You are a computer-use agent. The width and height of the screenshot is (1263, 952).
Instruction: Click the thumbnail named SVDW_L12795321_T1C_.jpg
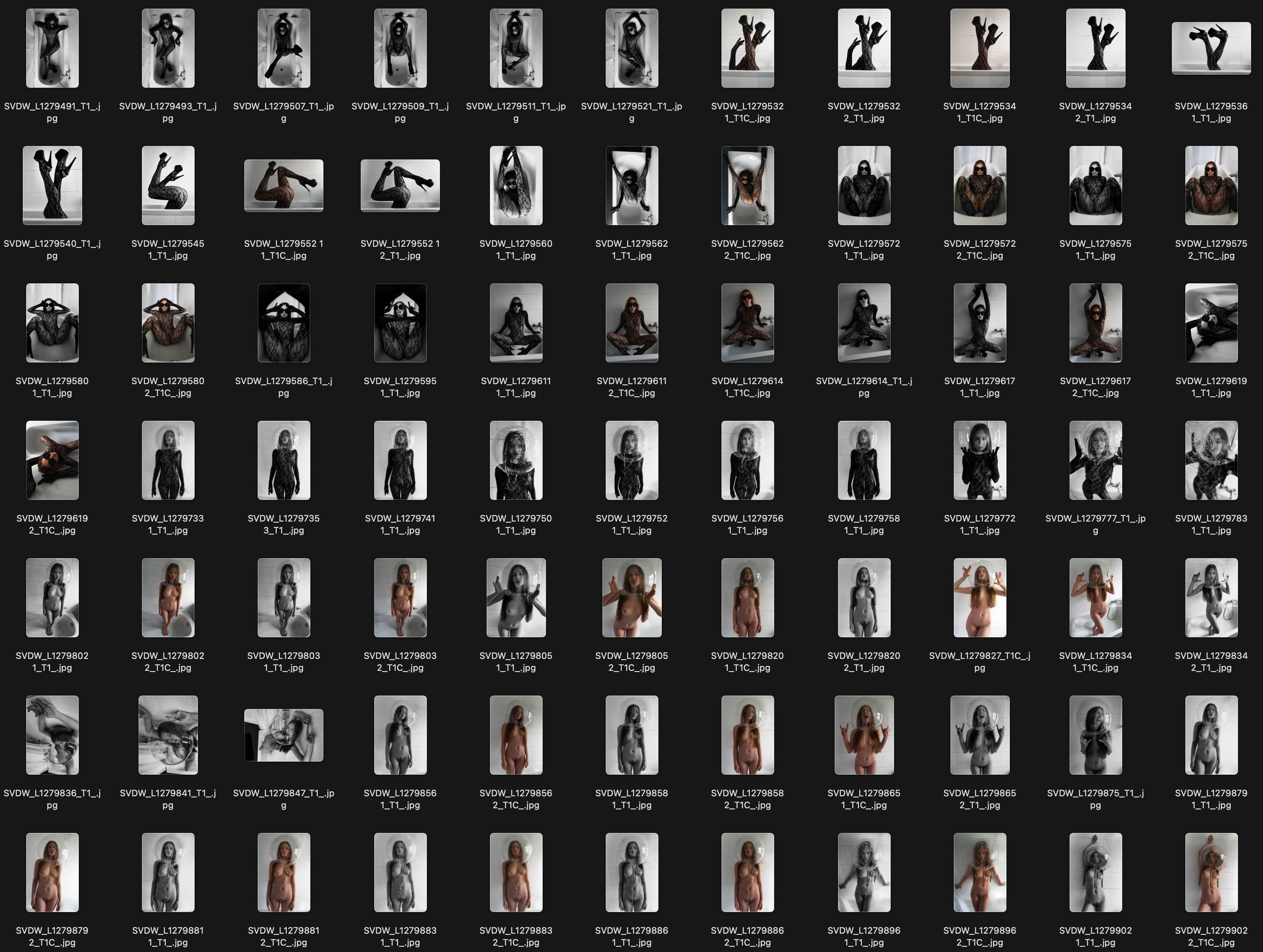point(747,48)
